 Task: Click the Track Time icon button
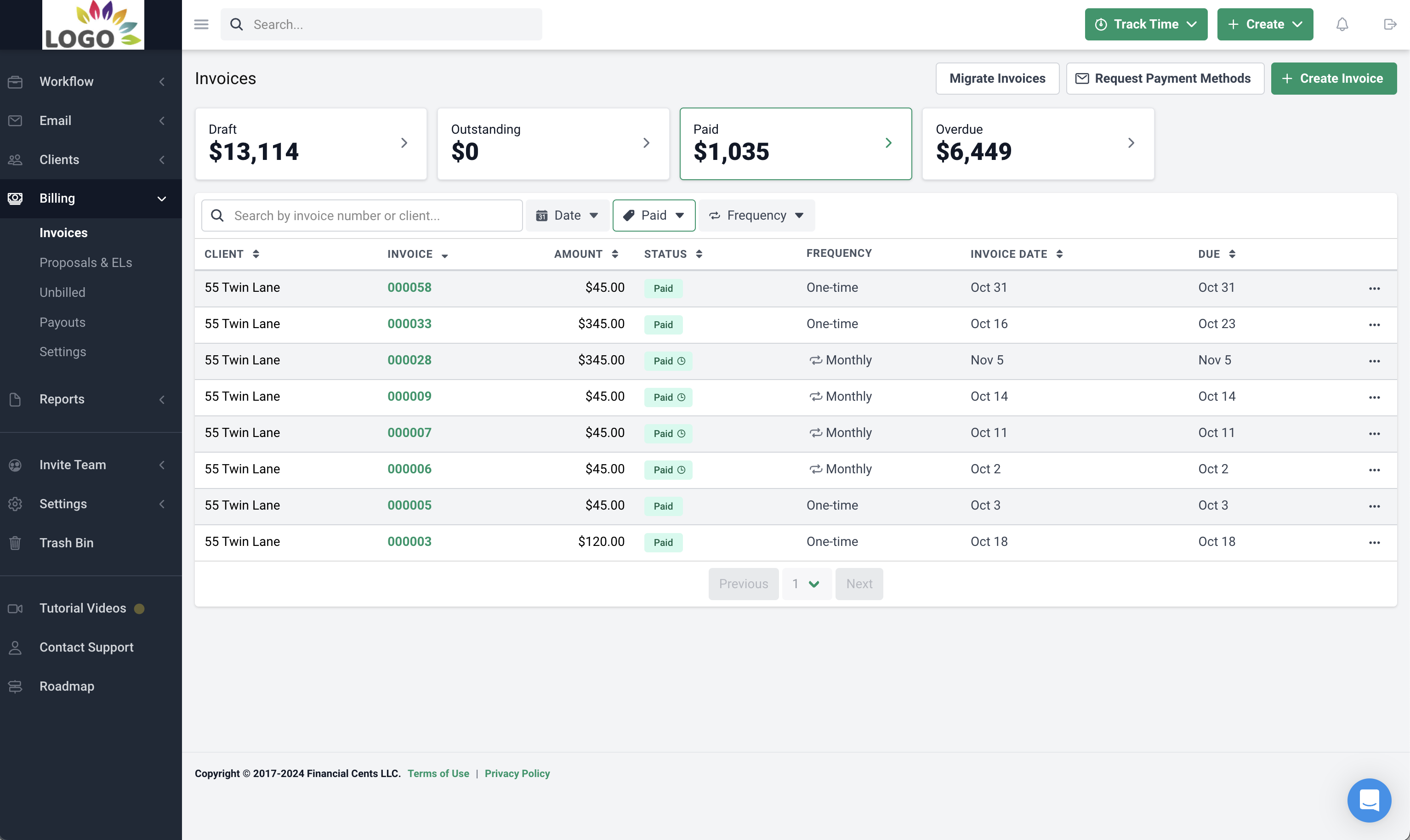(1102, 24)
